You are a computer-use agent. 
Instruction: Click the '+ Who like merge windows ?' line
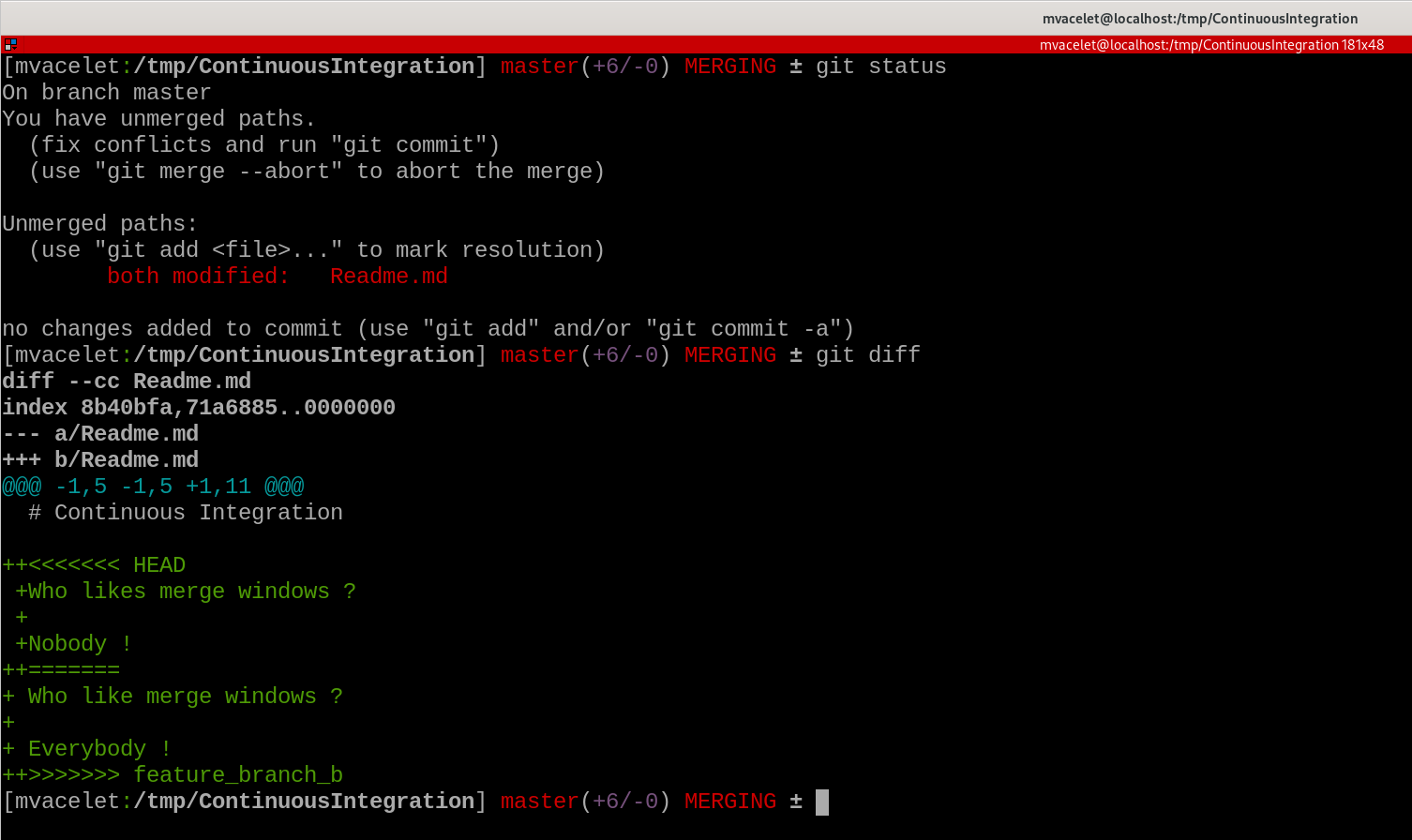[x=172, y=697]
